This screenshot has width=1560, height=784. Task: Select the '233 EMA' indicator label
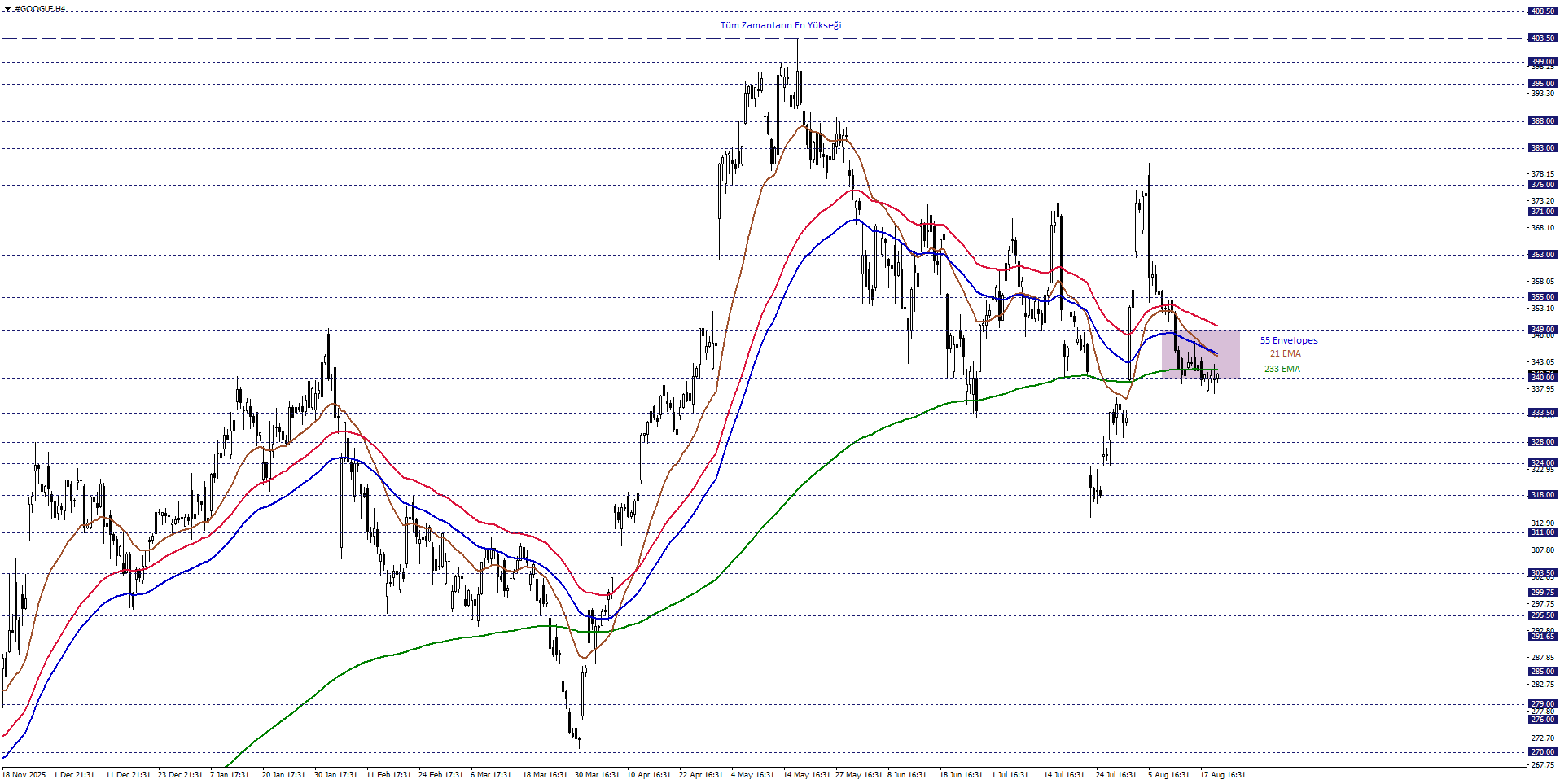[1282, 369]
